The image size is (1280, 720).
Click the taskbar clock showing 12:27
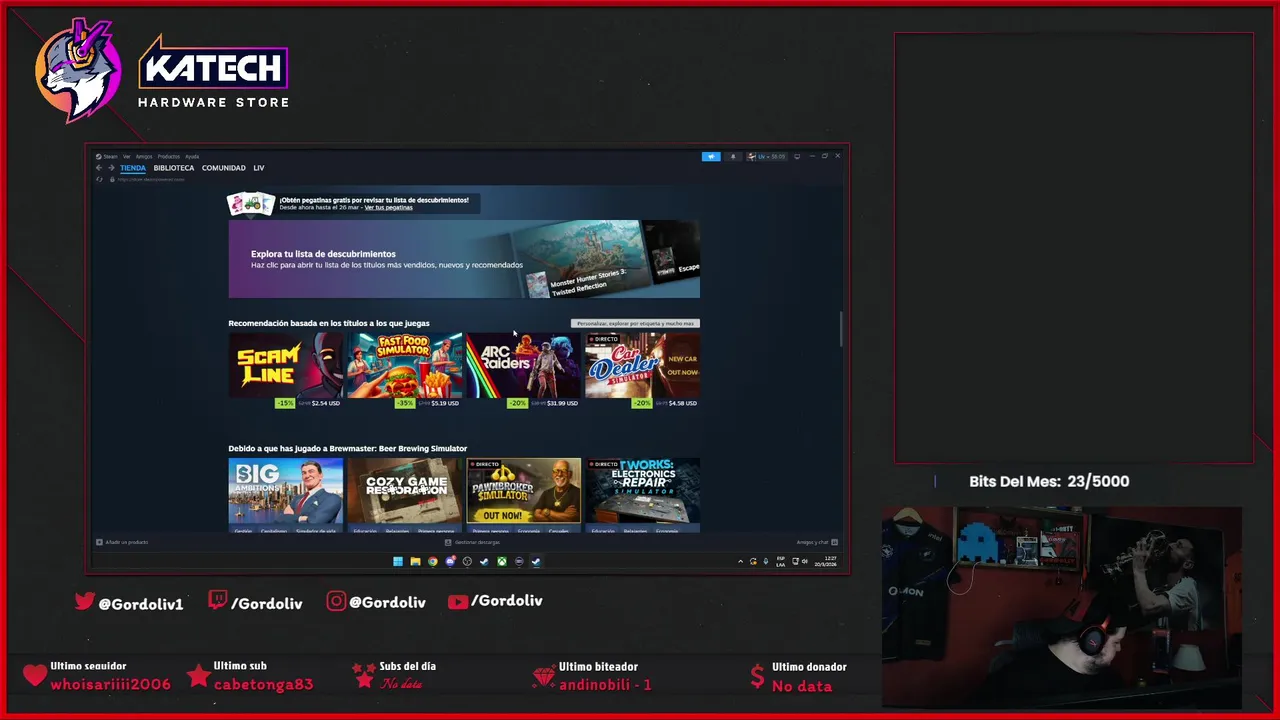(830, 561)
